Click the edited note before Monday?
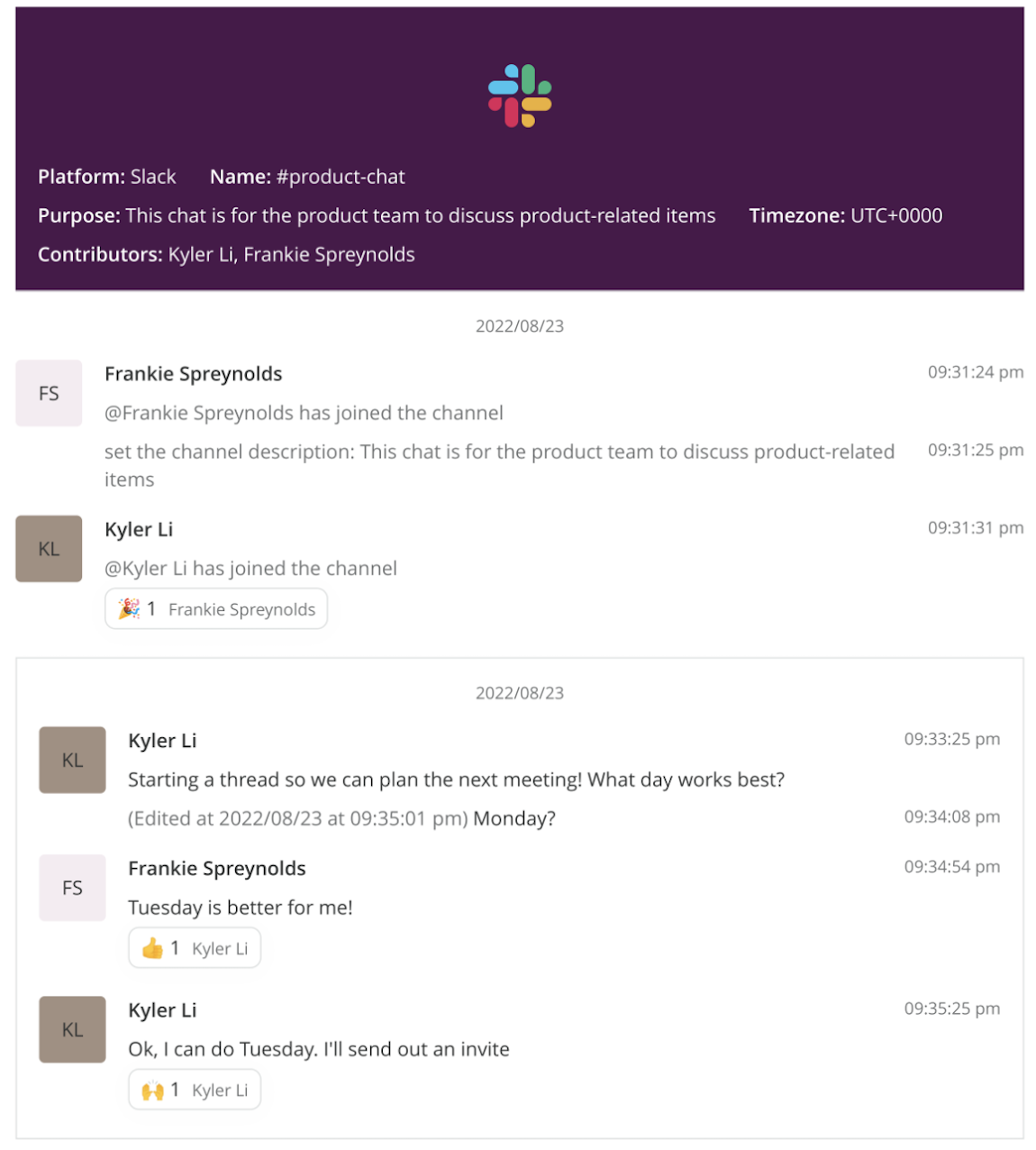Screen dimensions: 1036x1150 coord(298,818)
